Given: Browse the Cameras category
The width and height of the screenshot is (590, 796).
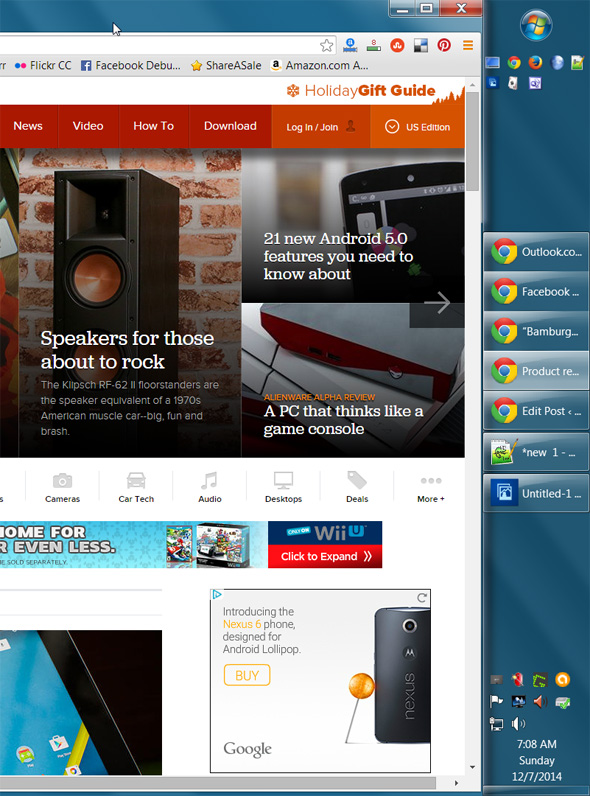Looking at the screenshot, I should [62, 487].
